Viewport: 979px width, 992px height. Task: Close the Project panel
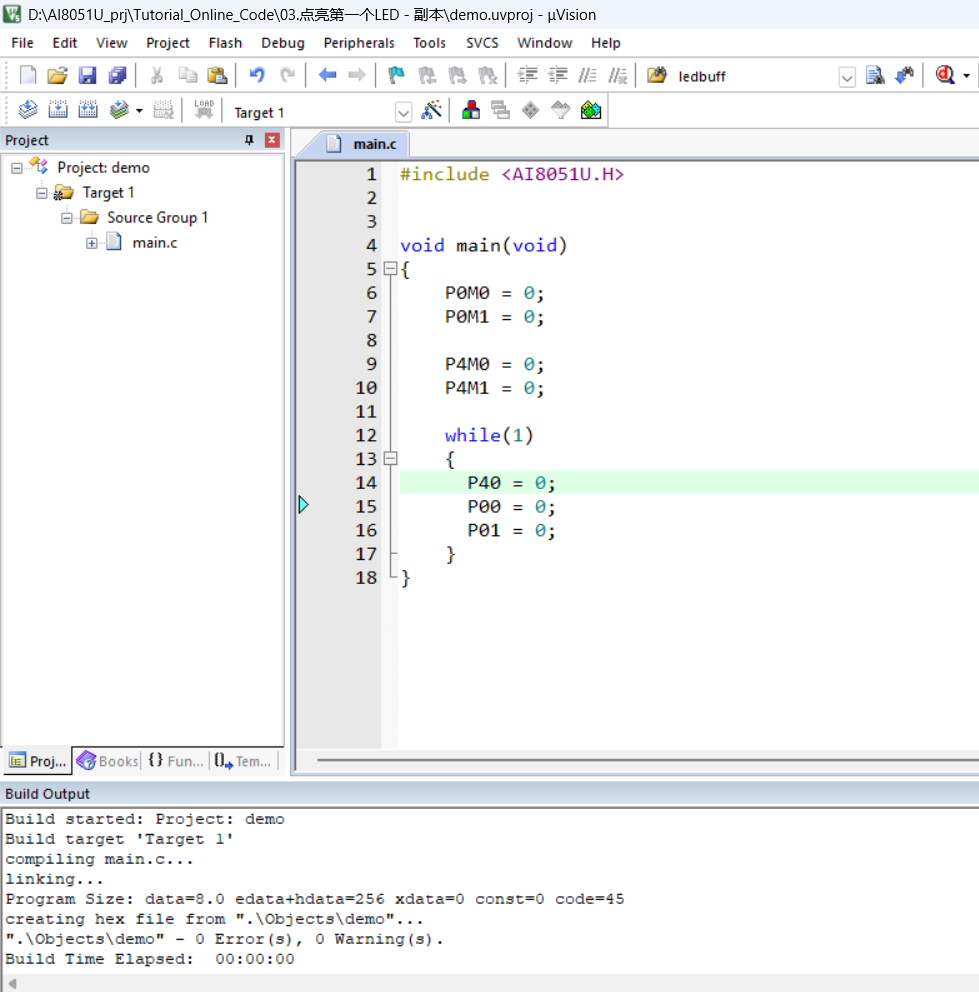tap(272, 140)
